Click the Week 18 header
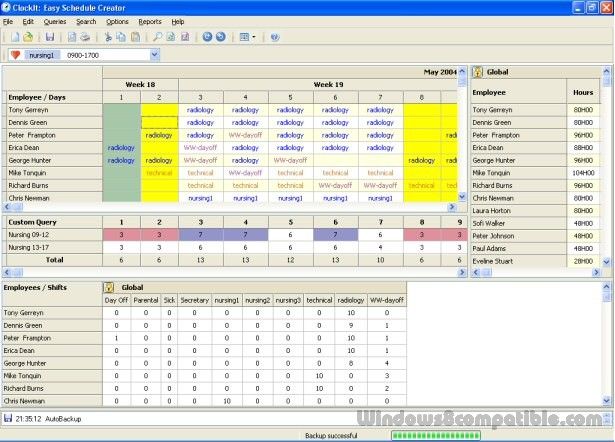 pos(140,84)
